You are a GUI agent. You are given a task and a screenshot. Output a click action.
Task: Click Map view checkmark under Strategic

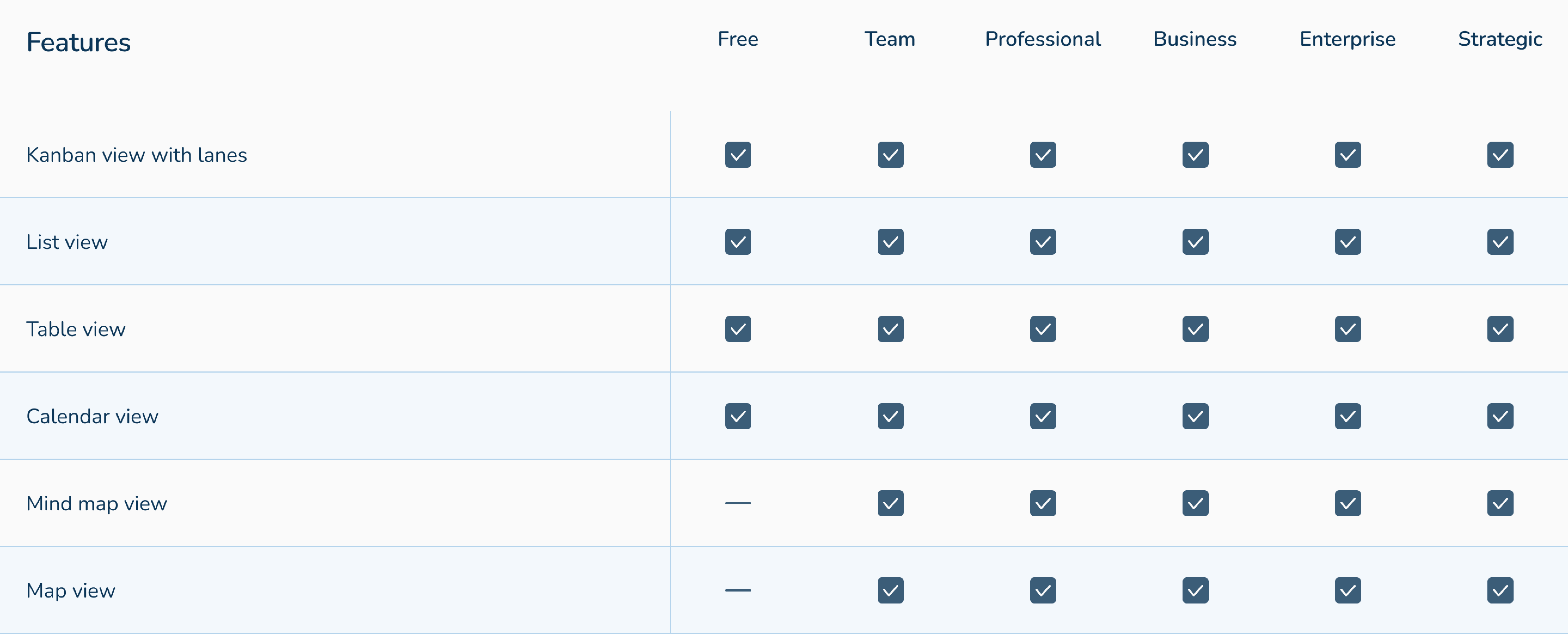click(x=1500, y=590)
